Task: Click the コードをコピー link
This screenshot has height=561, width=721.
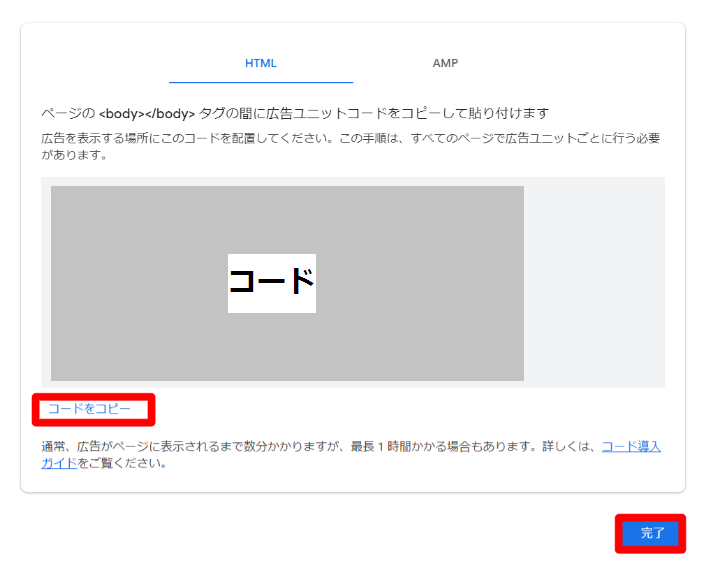Action: [x=89, y=409]
